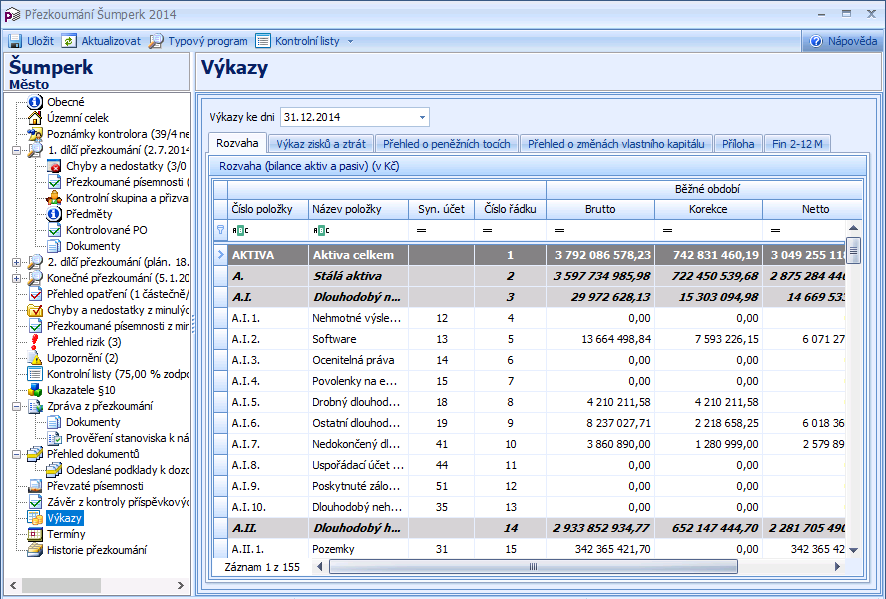Click the Prověření stanoviska icon
The width and height of the screenshot is (886, 599).
pyautogui.click(x=54, y=438)
